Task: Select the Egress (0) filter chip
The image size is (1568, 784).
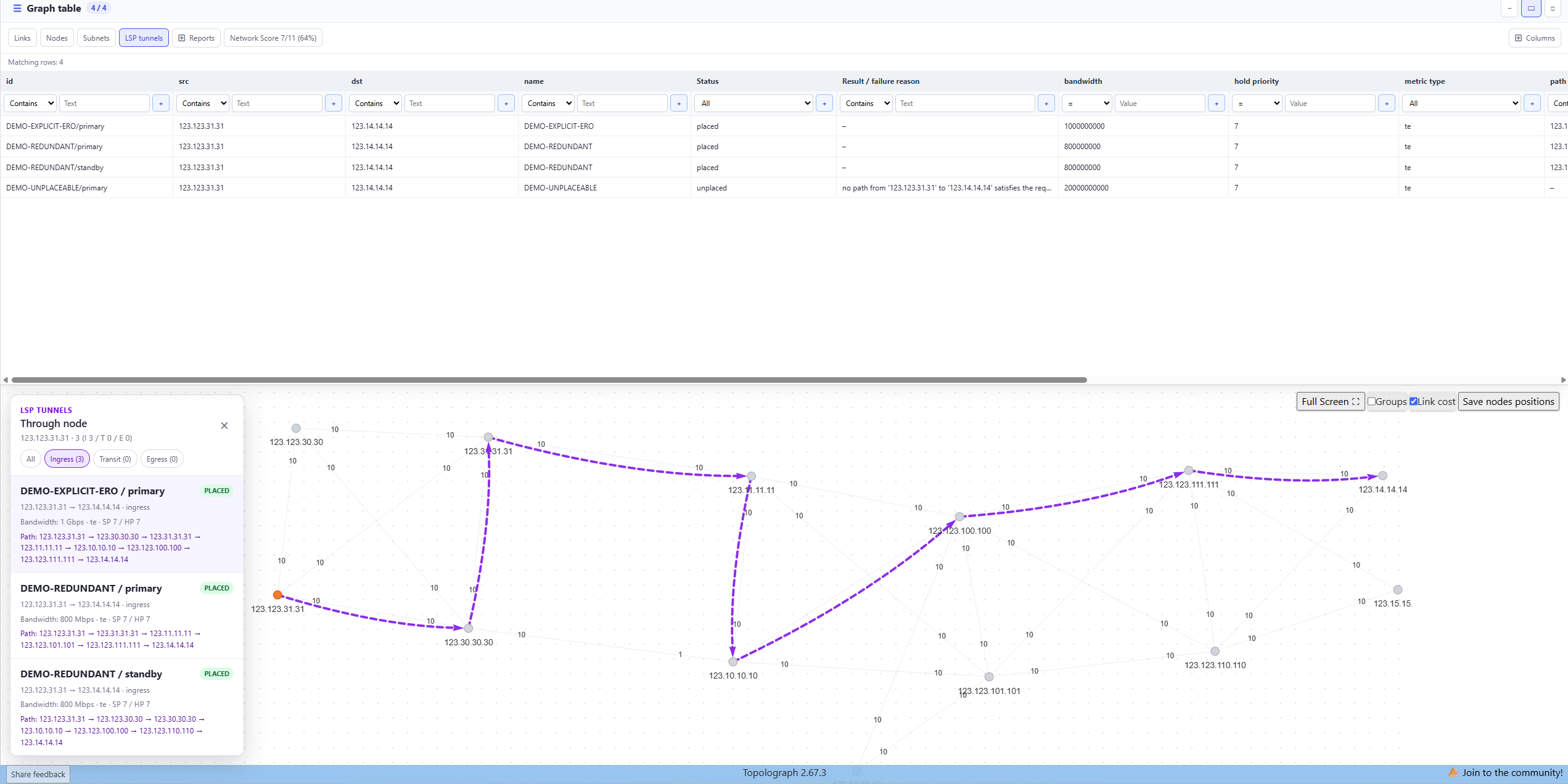Action: pyautogui.click(x=162, y=459)
